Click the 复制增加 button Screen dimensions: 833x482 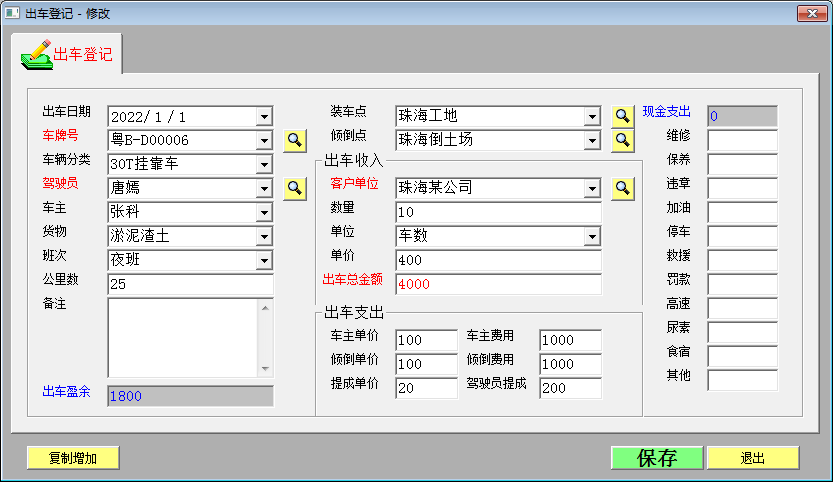click(x=73, y=458)
